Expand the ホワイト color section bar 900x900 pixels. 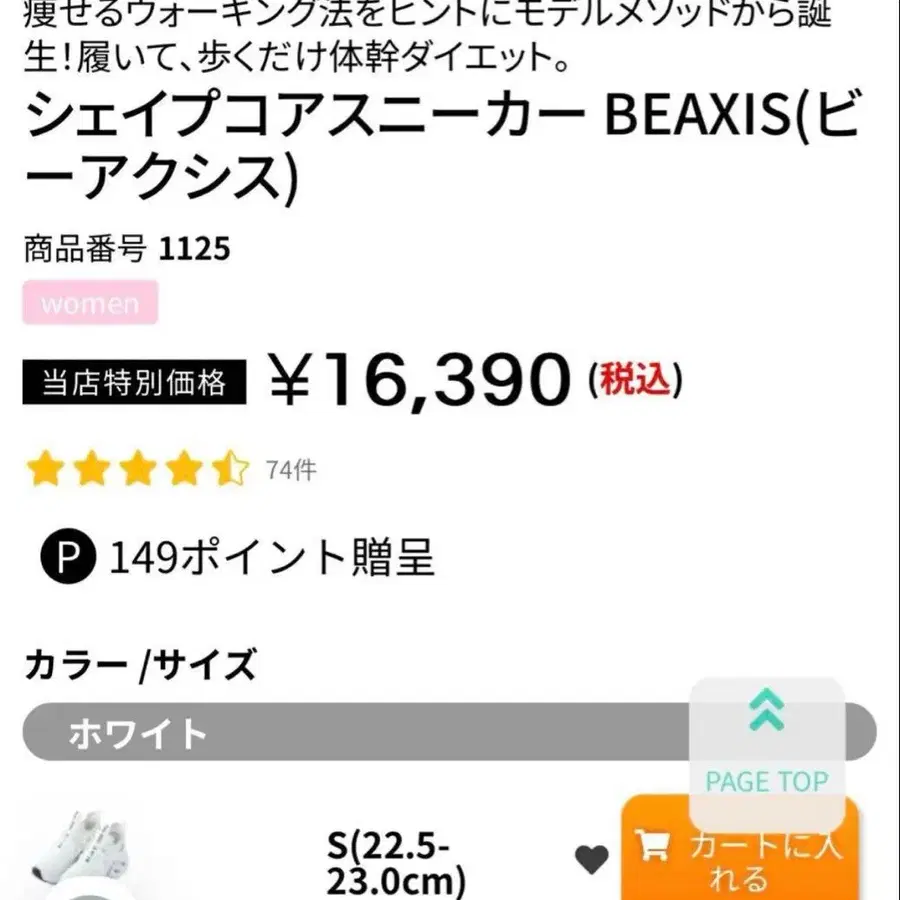(x=350, y=733)
